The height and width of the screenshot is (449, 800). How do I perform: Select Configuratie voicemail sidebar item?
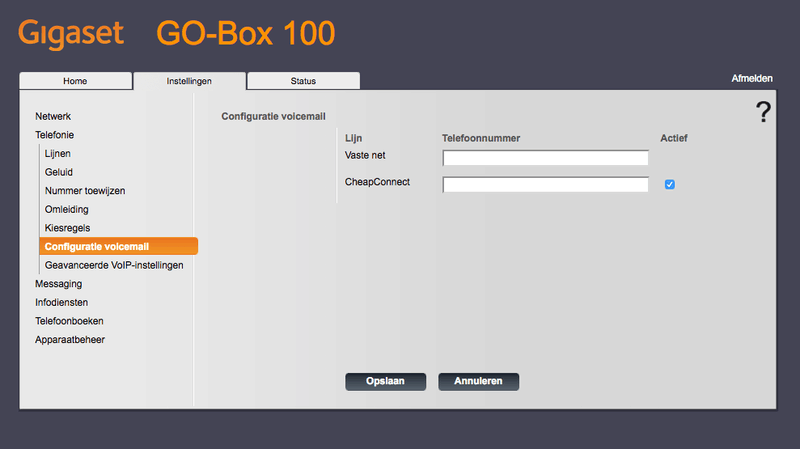[x=118, y=246]
